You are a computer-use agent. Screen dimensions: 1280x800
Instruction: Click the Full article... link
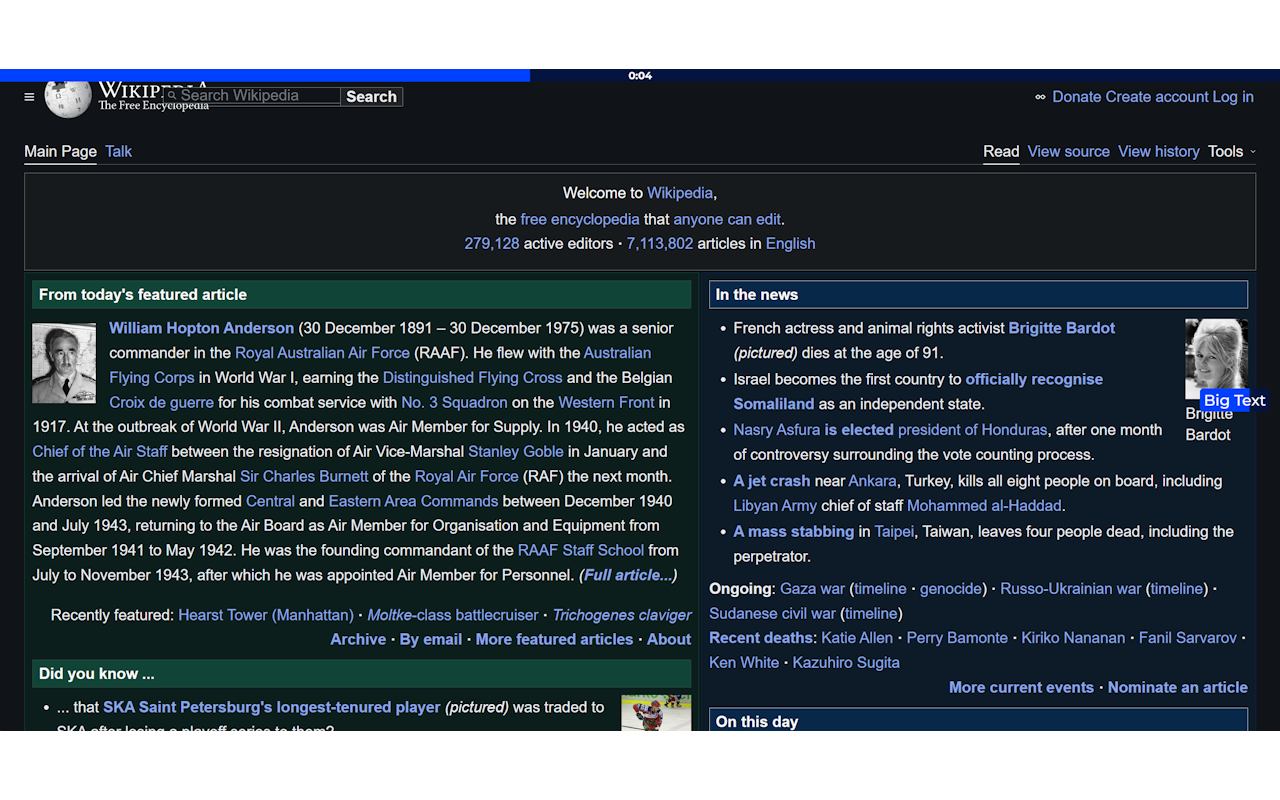(628, 575)
